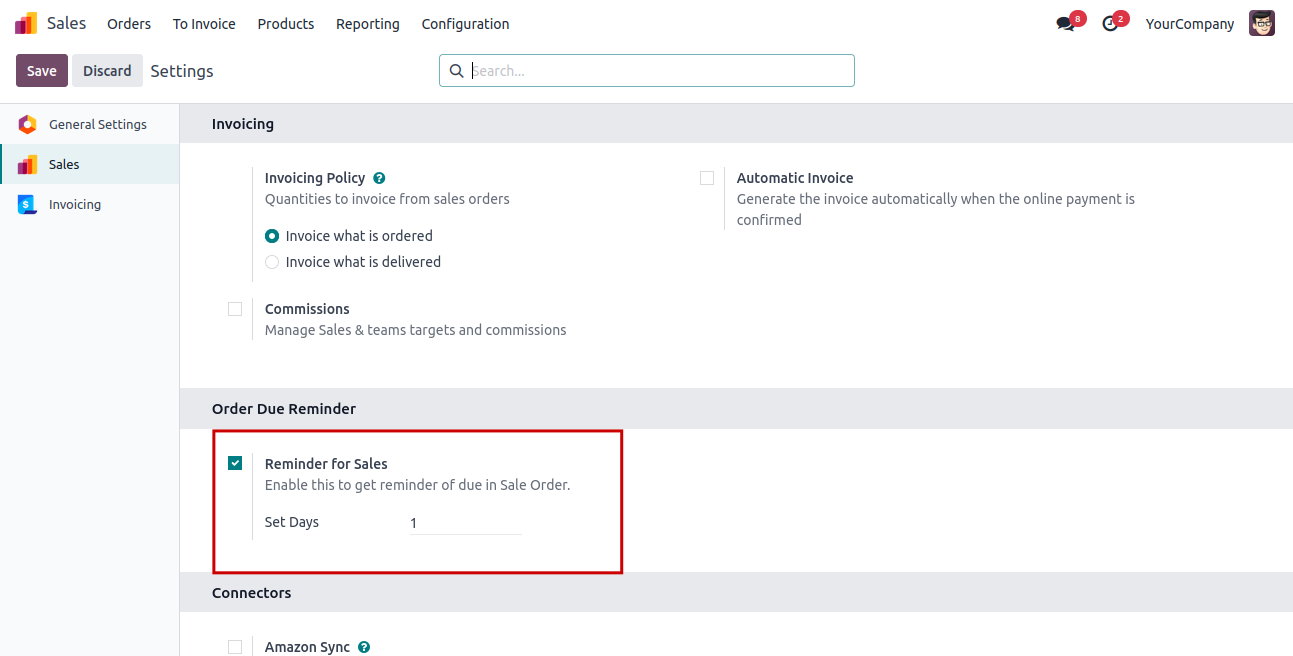Click the user avatar picture

pos(1262,24)
